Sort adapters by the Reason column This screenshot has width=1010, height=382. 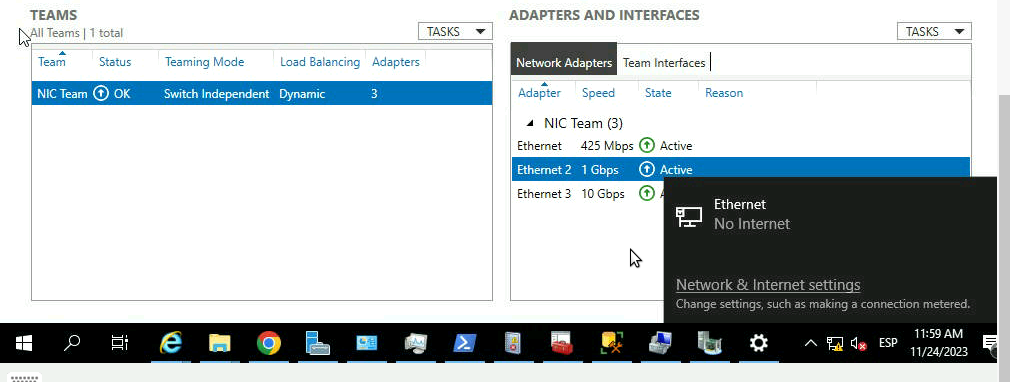click(x=723, y=93)
